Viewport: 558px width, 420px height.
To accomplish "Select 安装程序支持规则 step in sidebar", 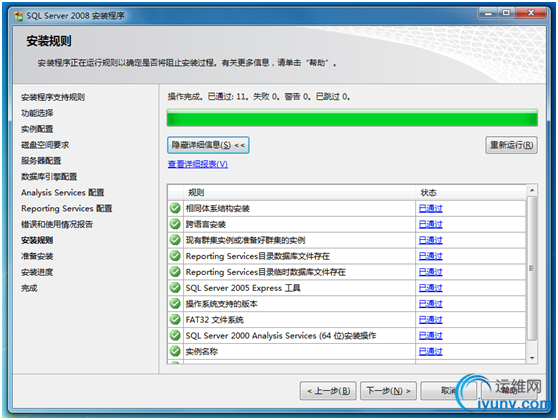I will coord(53,97).
